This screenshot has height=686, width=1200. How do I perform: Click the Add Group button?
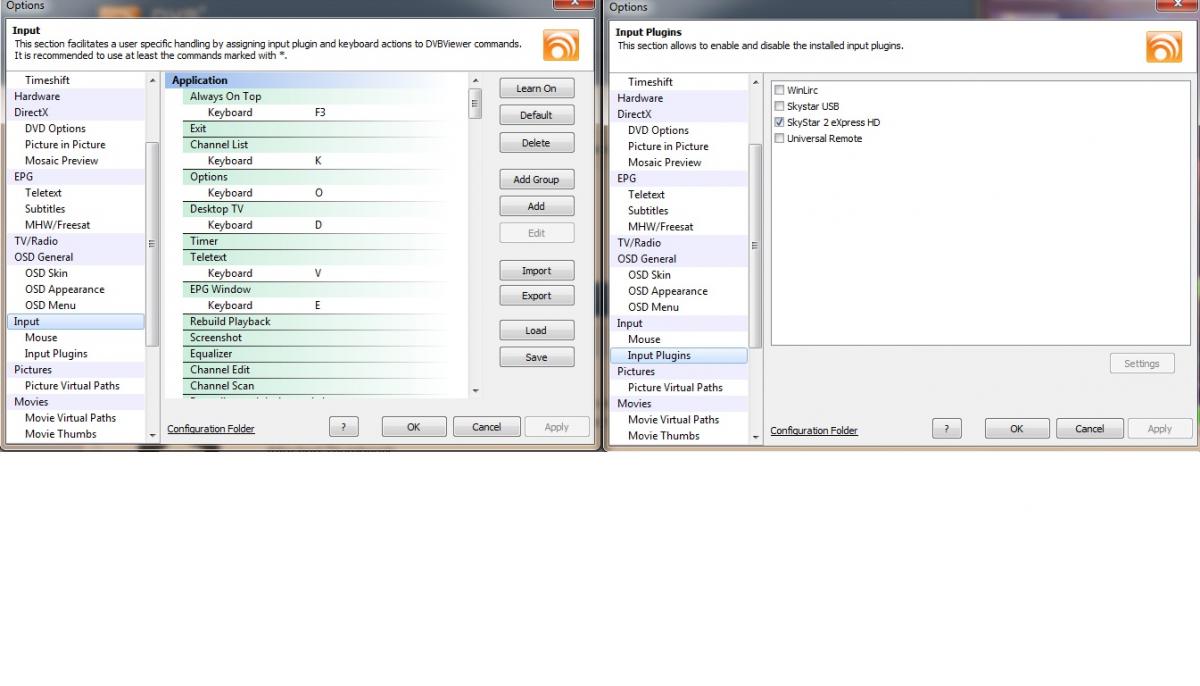coord(536,180)
